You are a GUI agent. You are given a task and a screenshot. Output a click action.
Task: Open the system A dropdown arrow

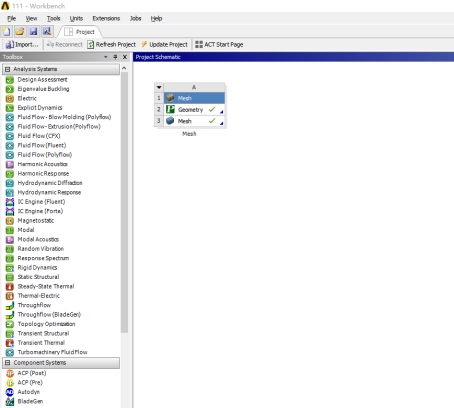coord(159,87)
